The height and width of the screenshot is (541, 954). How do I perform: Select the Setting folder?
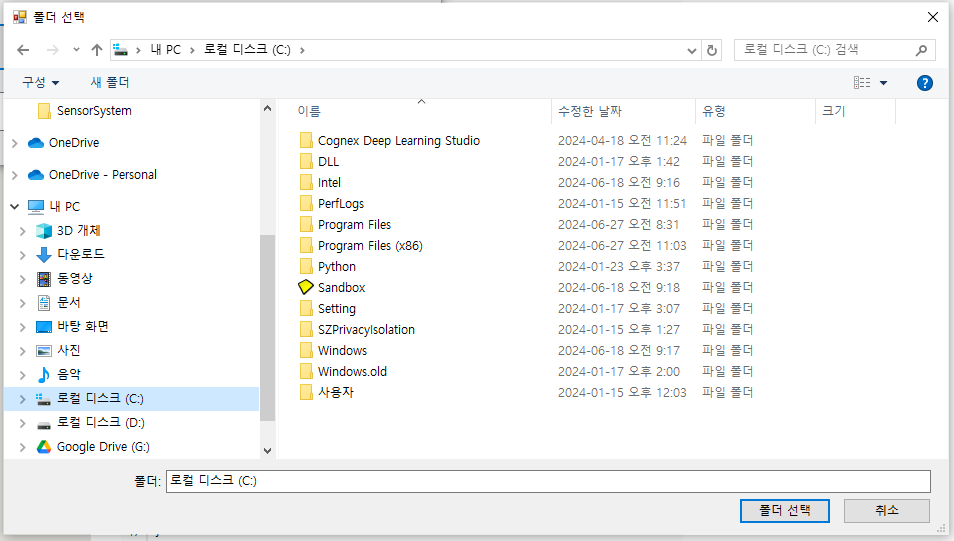point(336,309)
